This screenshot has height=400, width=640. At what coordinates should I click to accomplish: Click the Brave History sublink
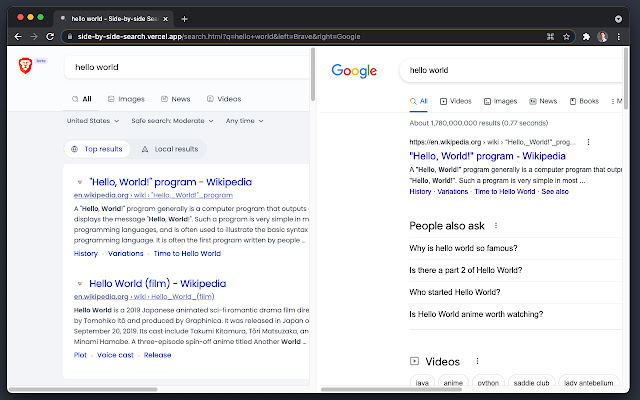pos(86,253)
